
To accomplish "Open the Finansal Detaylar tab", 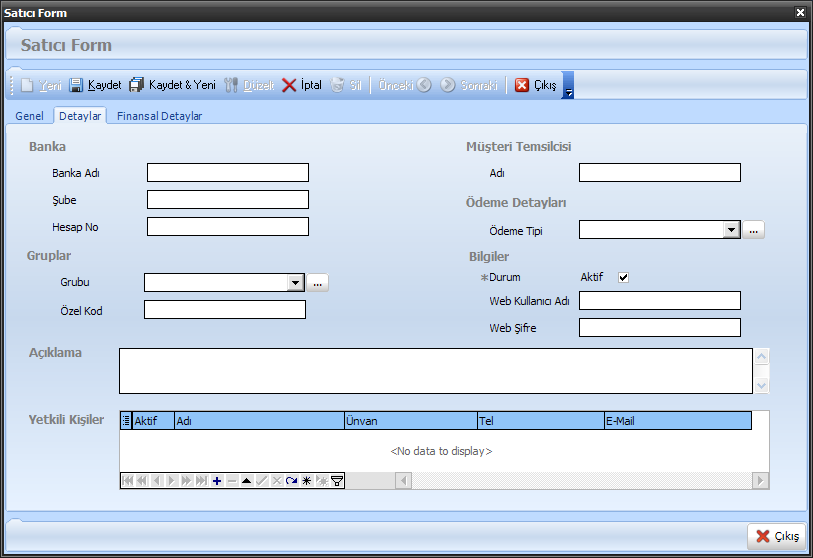I will [159, 116].
